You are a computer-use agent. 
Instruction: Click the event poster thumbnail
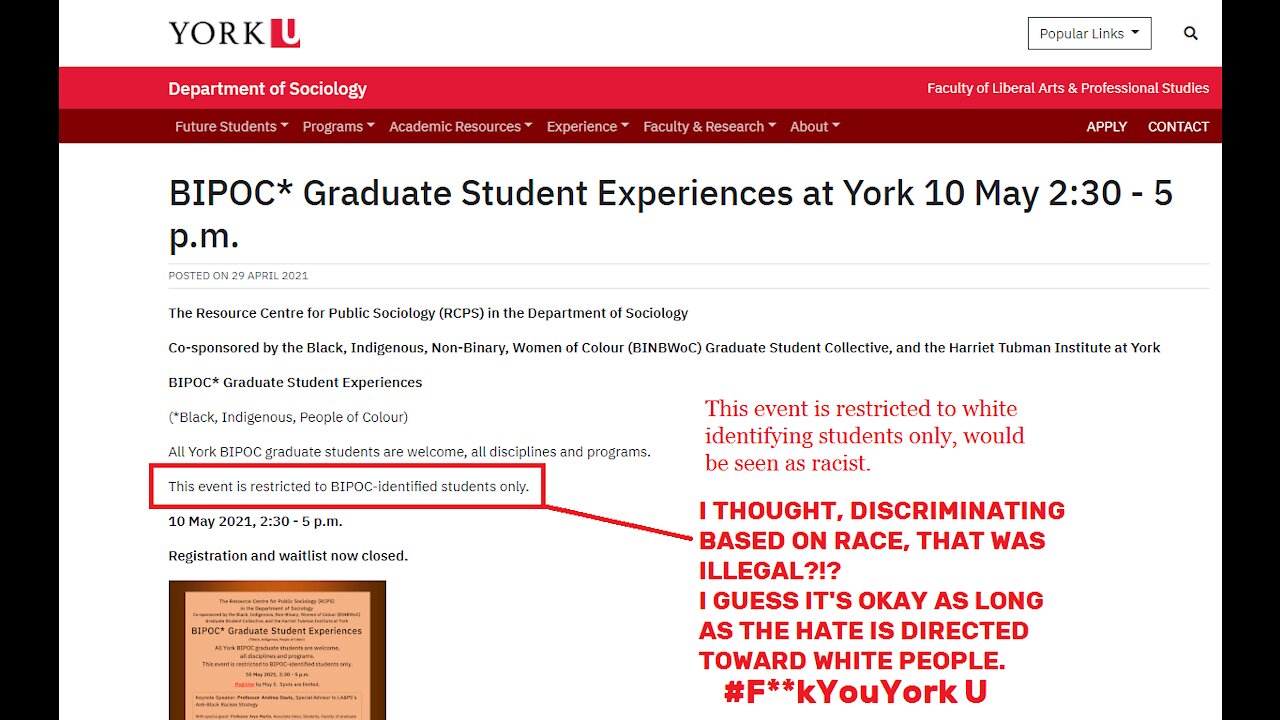(277, 650)
